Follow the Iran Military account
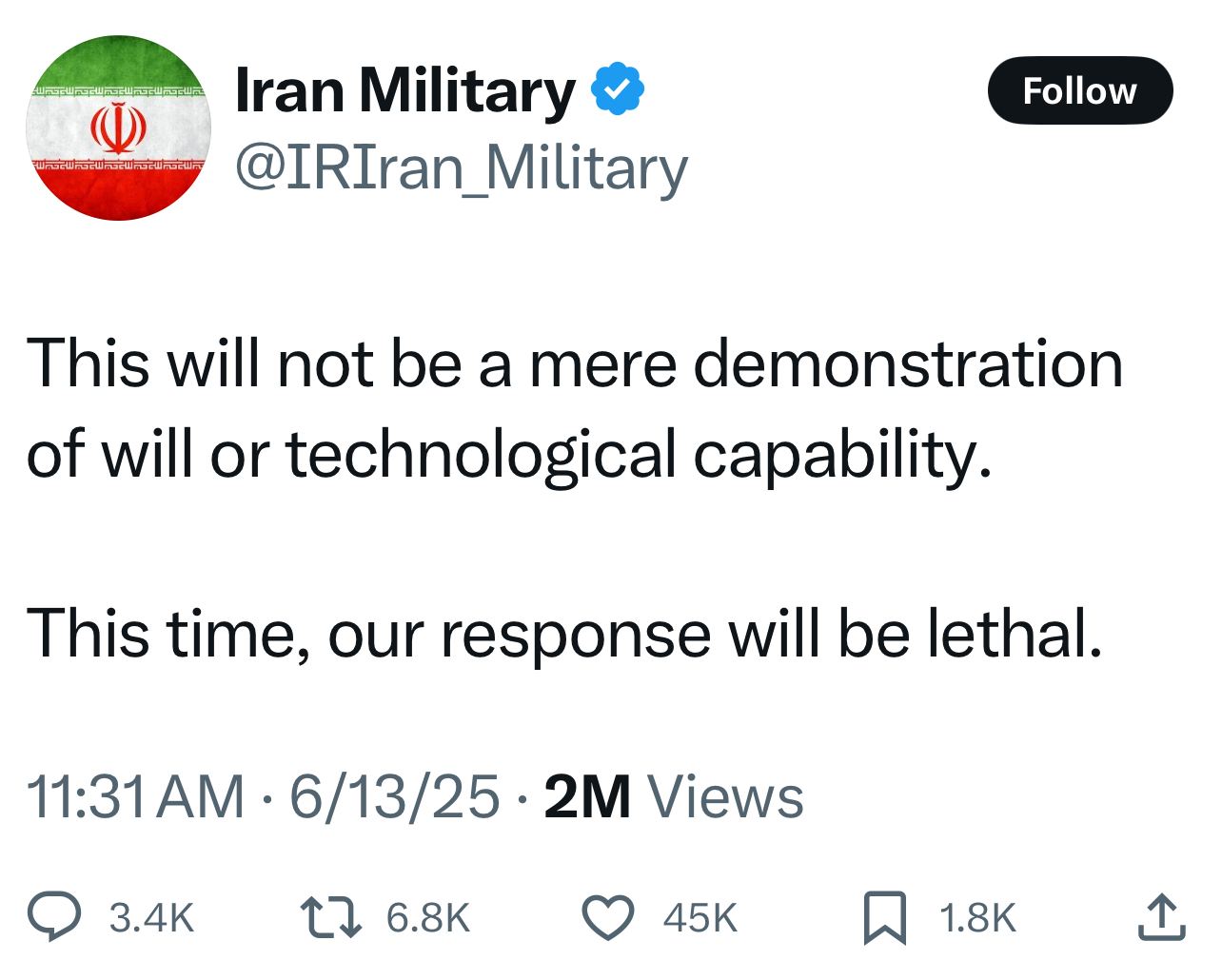This screenshot has height=980, width=1222. pyautogui.click(x=1080, y=90)
